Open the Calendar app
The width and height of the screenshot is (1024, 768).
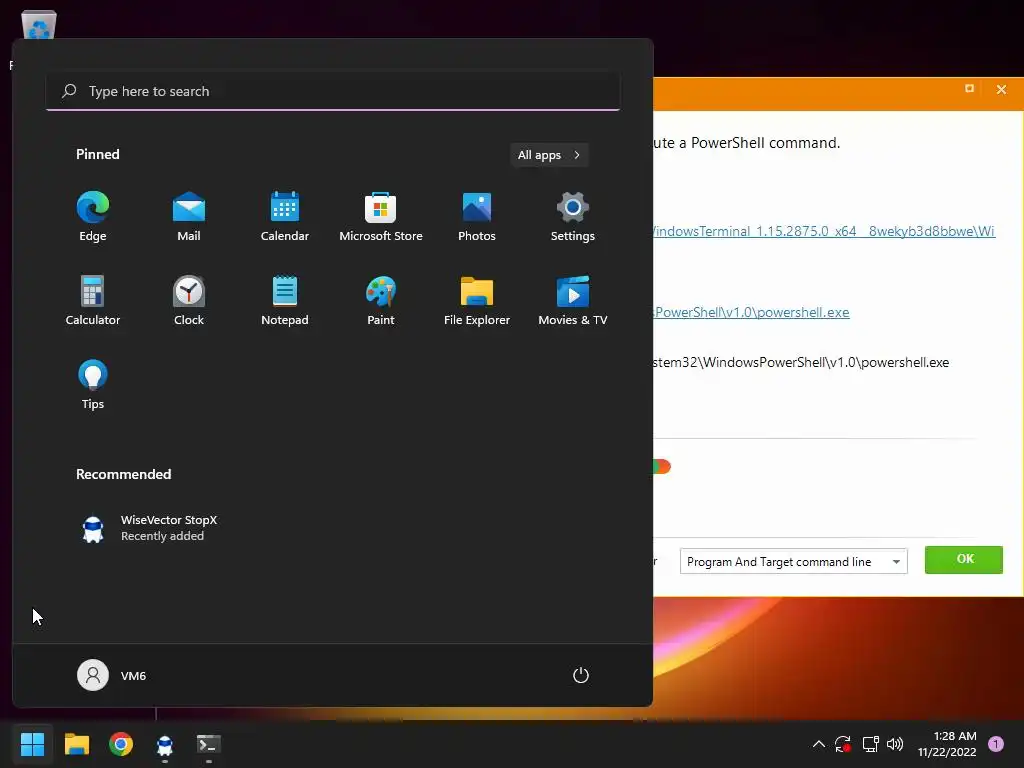[285, 217]
